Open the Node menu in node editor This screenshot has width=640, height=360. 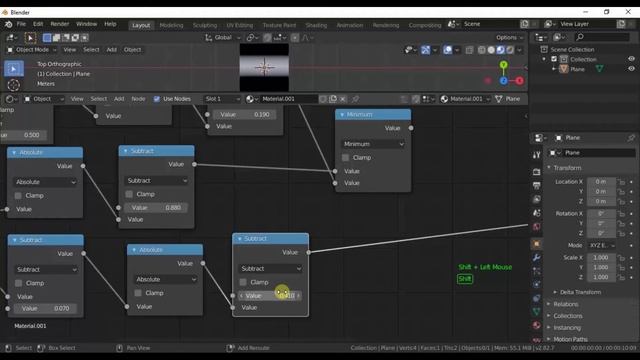(x=138, y=99)
